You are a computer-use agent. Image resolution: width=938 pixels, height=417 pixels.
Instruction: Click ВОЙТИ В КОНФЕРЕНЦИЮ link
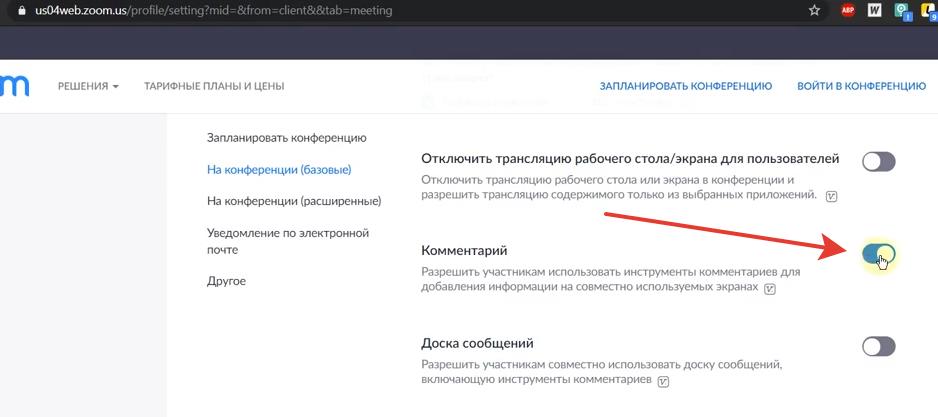[x=861, y=86]
